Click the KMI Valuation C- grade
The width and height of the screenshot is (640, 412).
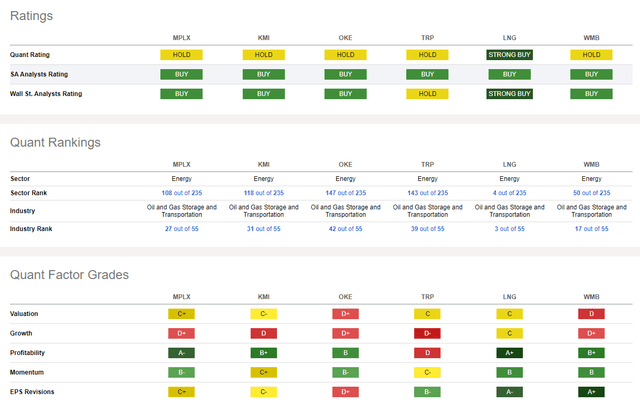pos(264,314)
